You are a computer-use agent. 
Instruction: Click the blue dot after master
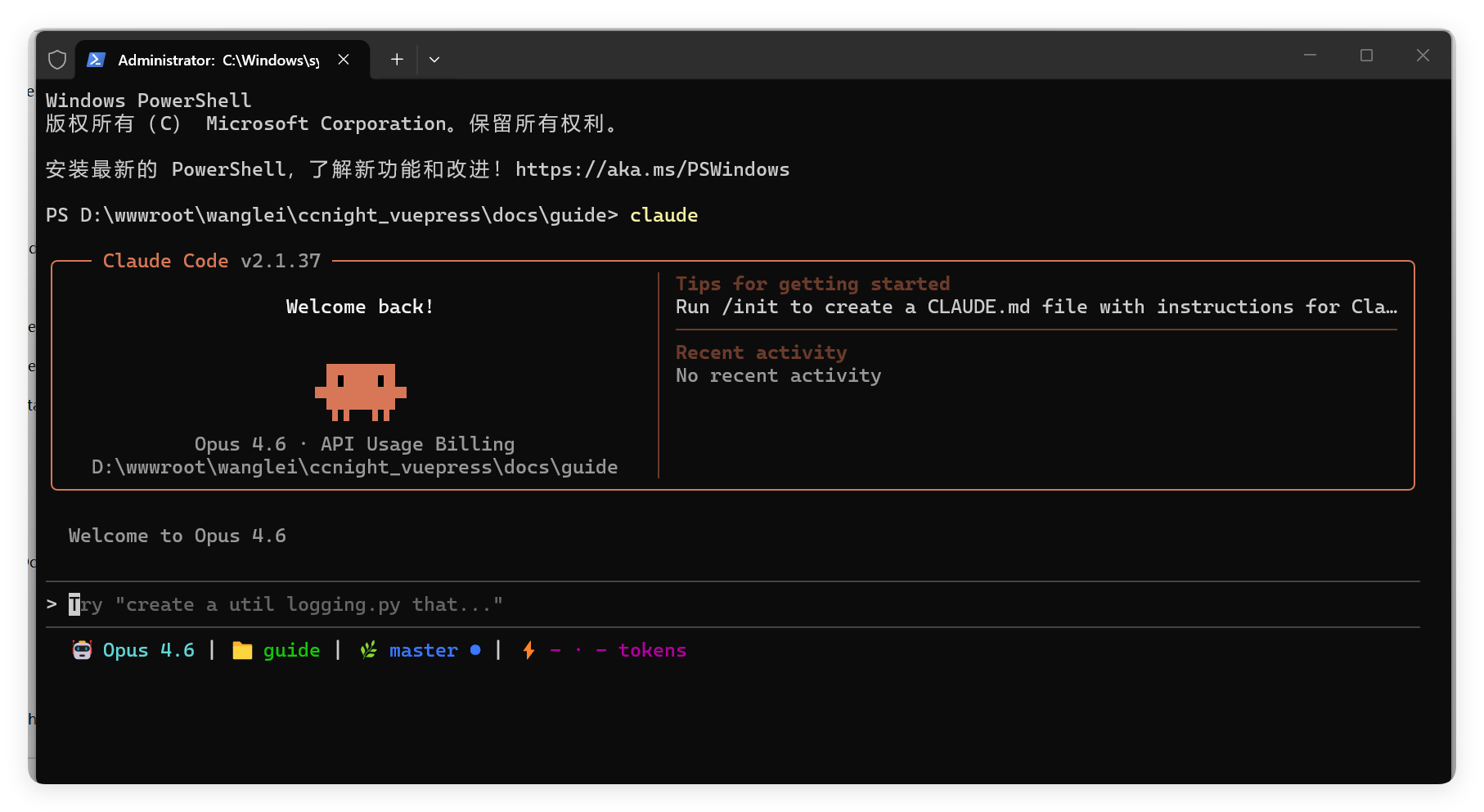pos(475,650)
